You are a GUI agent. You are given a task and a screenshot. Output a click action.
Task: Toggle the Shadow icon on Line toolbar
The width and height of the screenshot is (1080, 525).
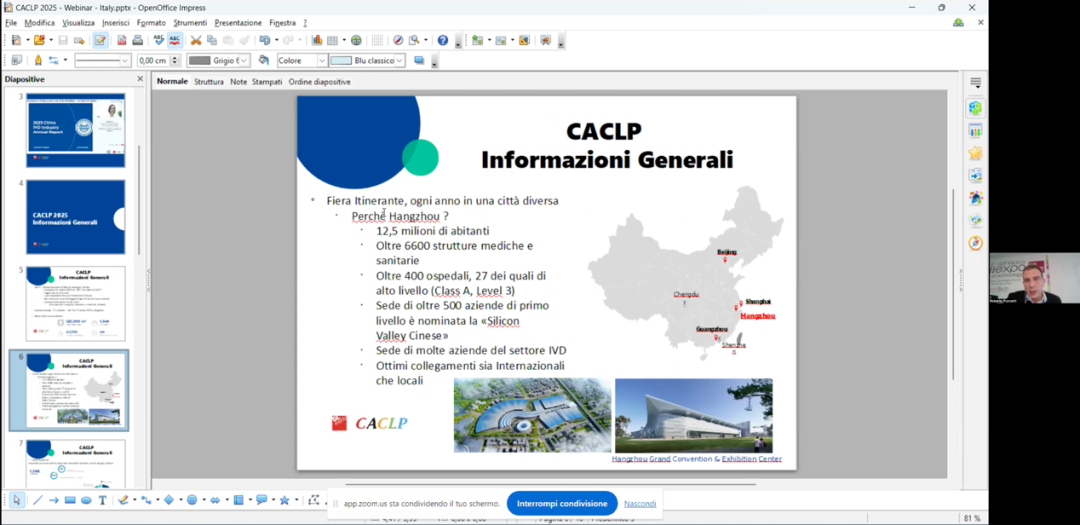click(x=419, y=61)
